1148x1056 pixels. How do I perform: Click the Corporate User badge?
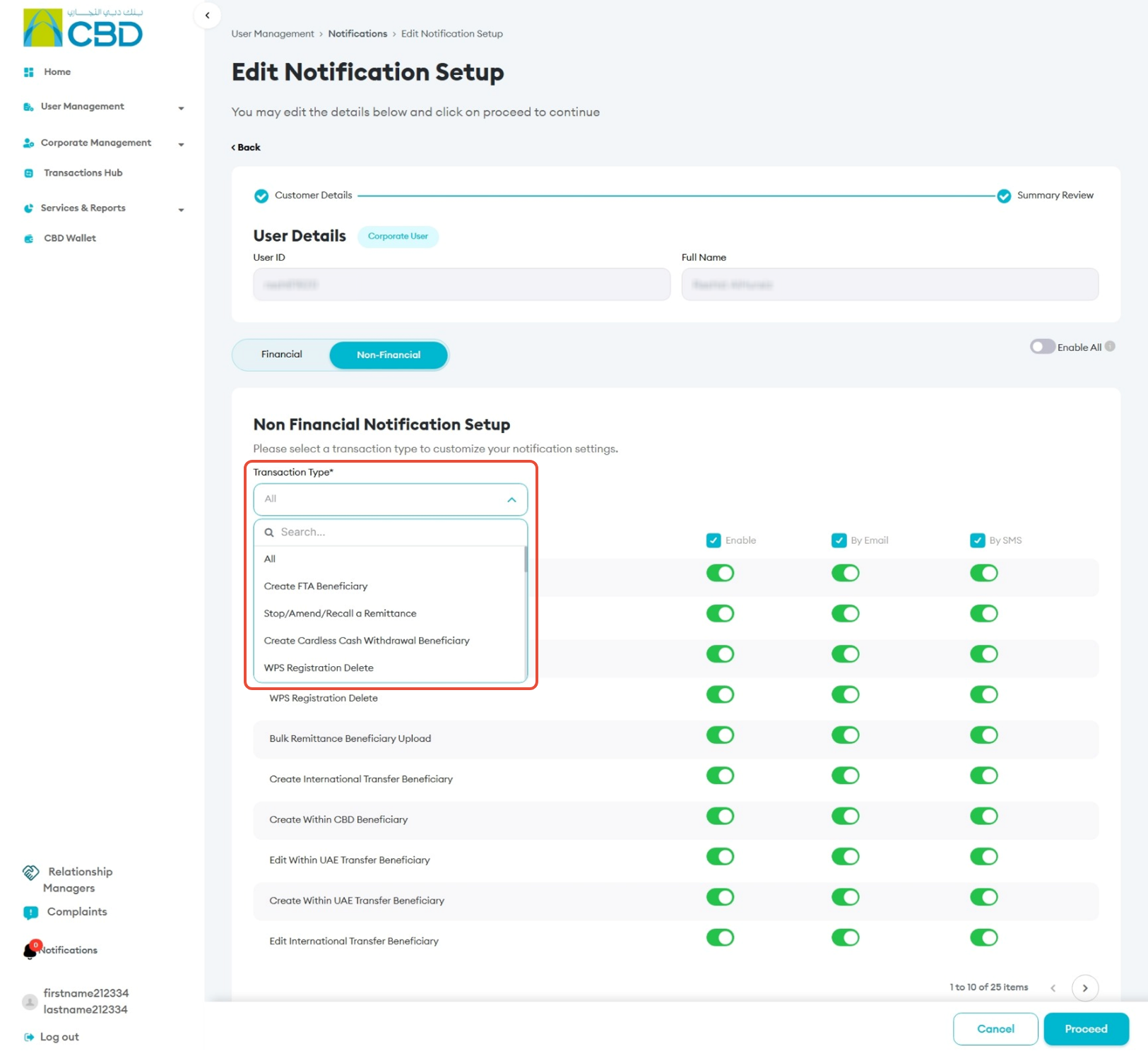tap(398, 237)
